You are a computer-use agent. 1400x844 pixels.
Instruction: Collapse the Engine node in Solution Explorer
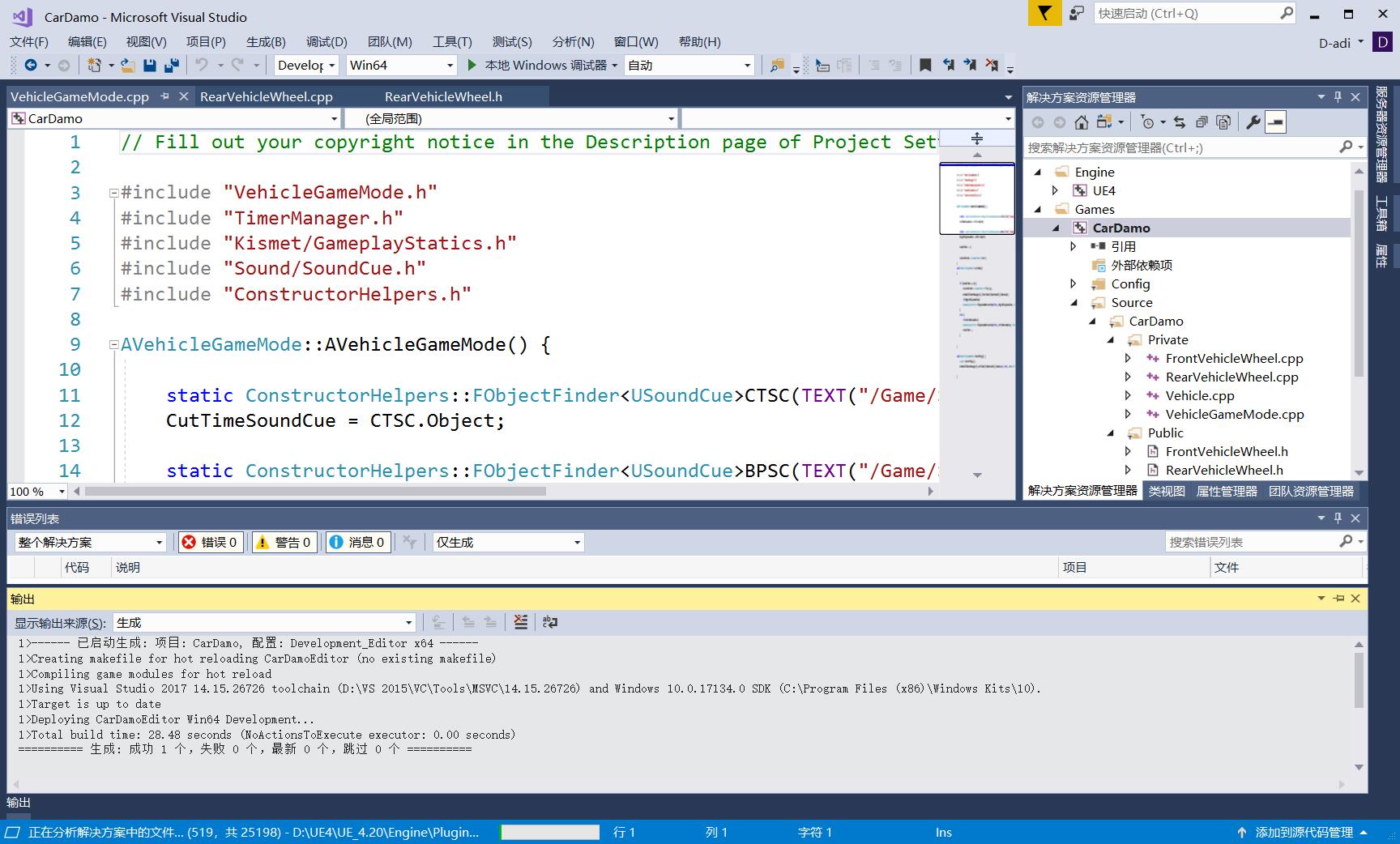[x=1038, y=172]
